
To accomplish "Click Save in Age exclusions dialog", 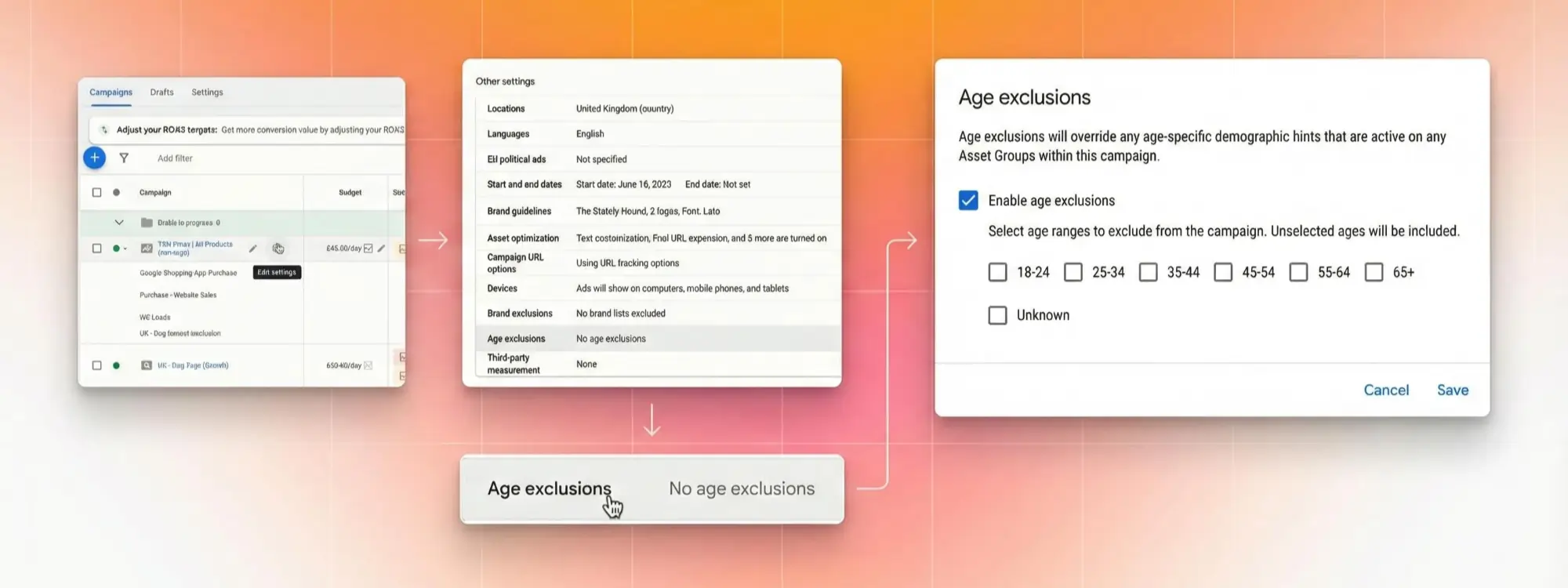I will [x=1452, y=390].
